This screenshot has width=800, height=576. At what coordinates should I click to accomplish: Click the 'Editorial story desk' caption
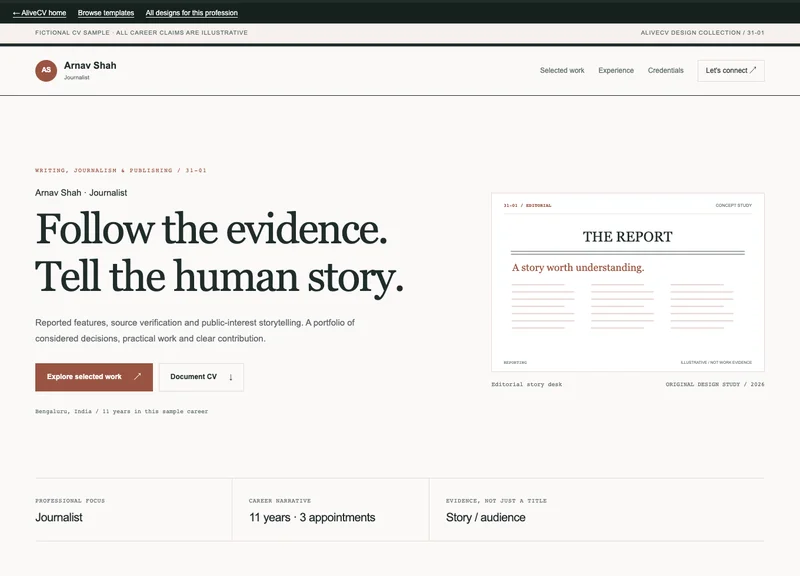pyautogui.click(x=527, y=384)
